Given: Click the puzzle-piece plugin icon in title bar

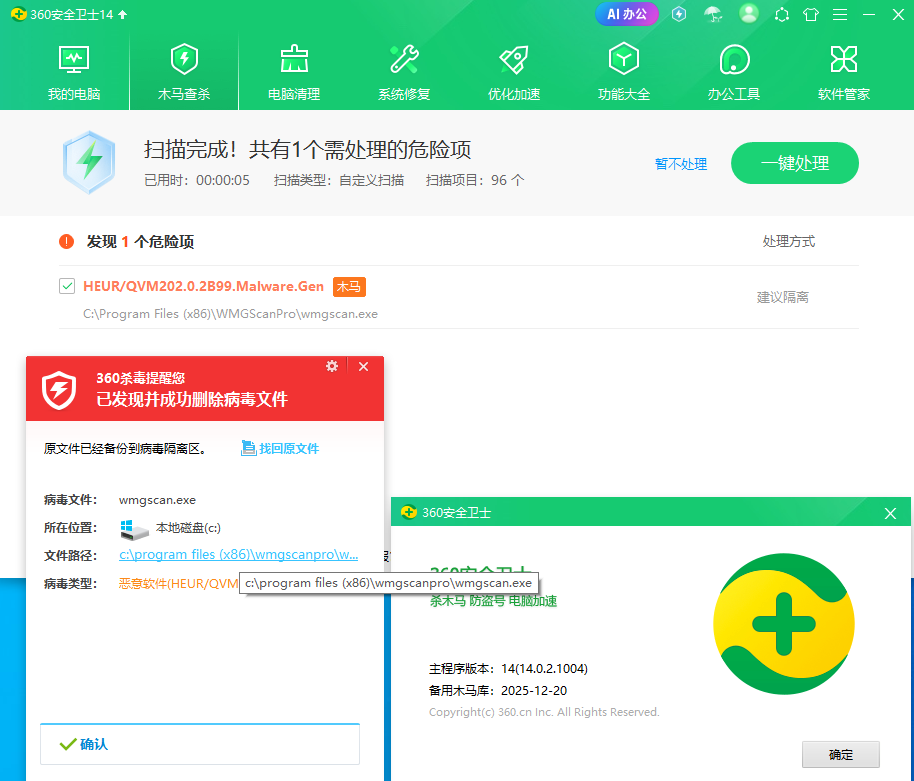Looking at the screenshot, I should pyautogui.click(x=782, y=15).
